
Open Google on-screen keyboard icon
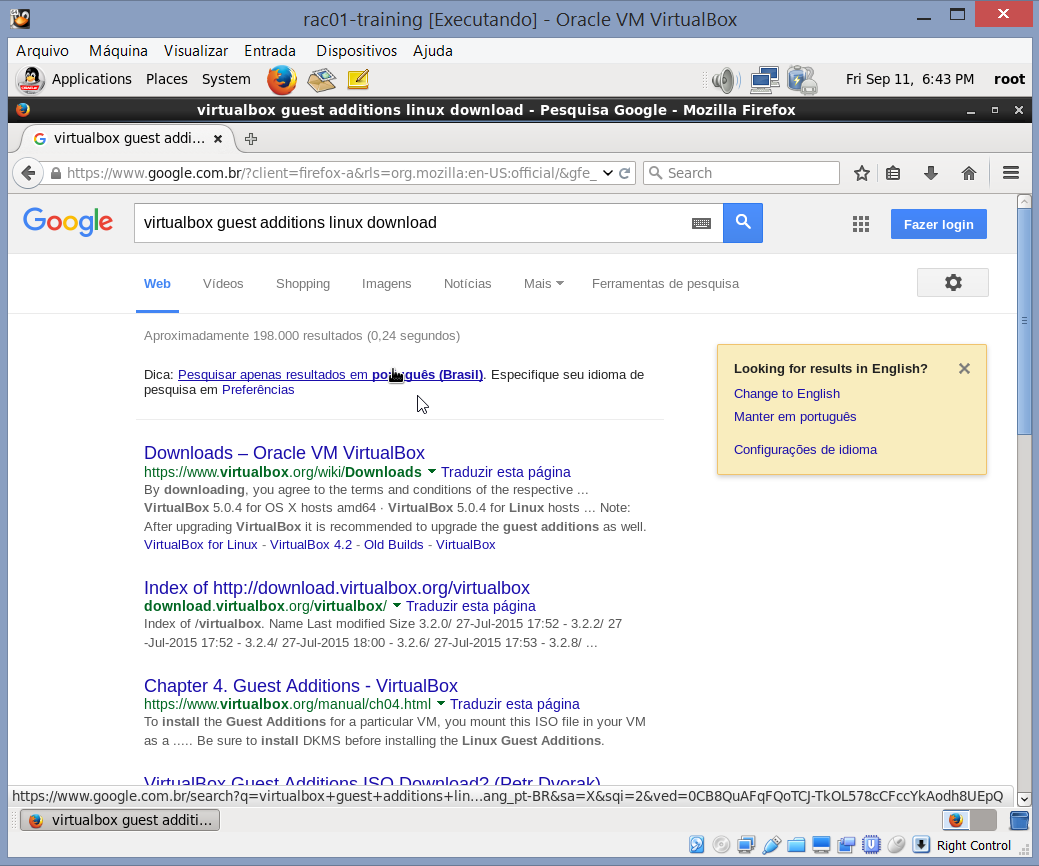pyautogui.click(x=702, y=223)
